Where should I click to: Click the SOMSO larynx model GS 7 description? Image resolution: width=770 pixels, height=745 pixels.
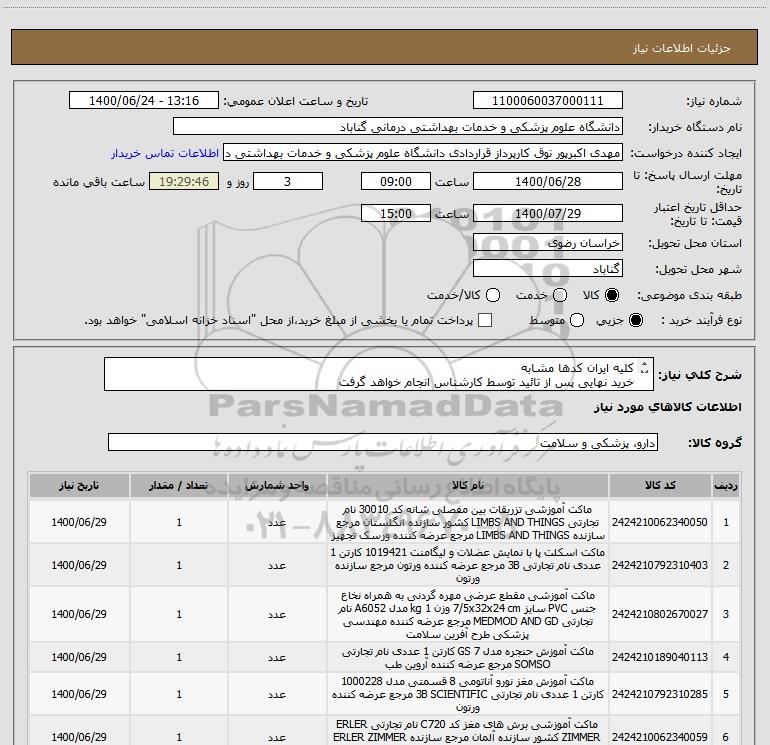click(x=468, y=658)
